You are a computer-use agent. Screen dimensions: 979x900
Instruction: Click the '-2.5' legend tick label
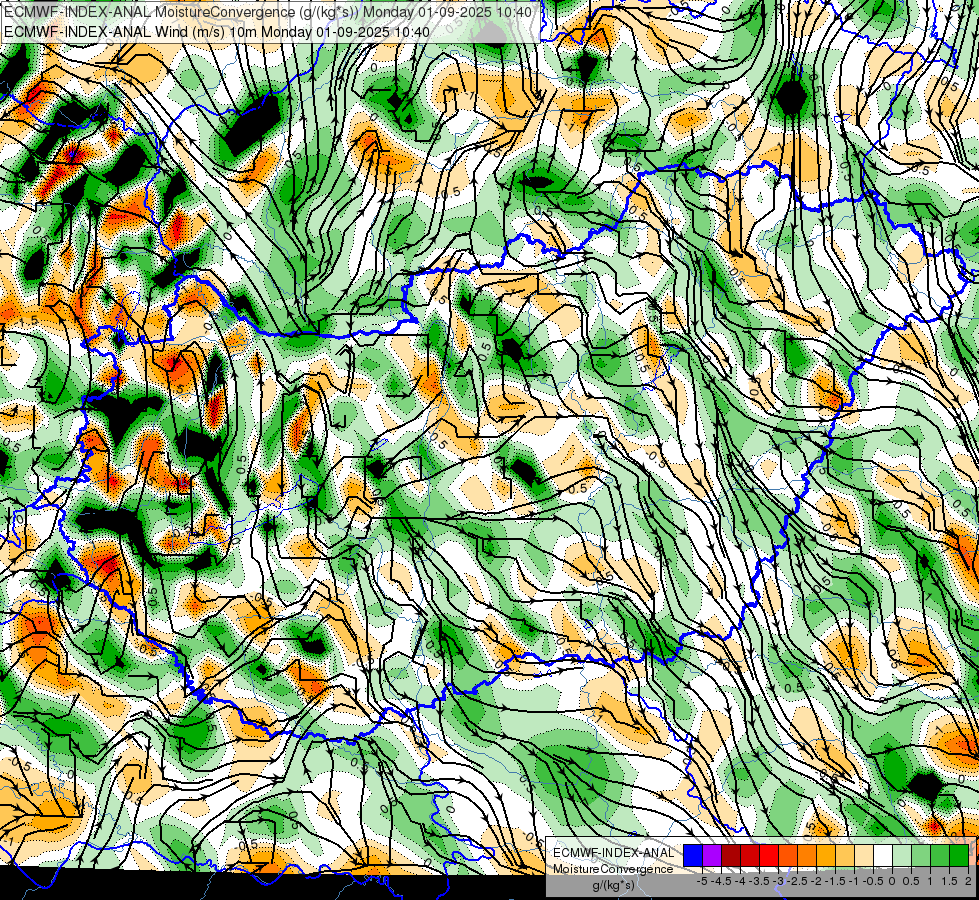[797, 881]
